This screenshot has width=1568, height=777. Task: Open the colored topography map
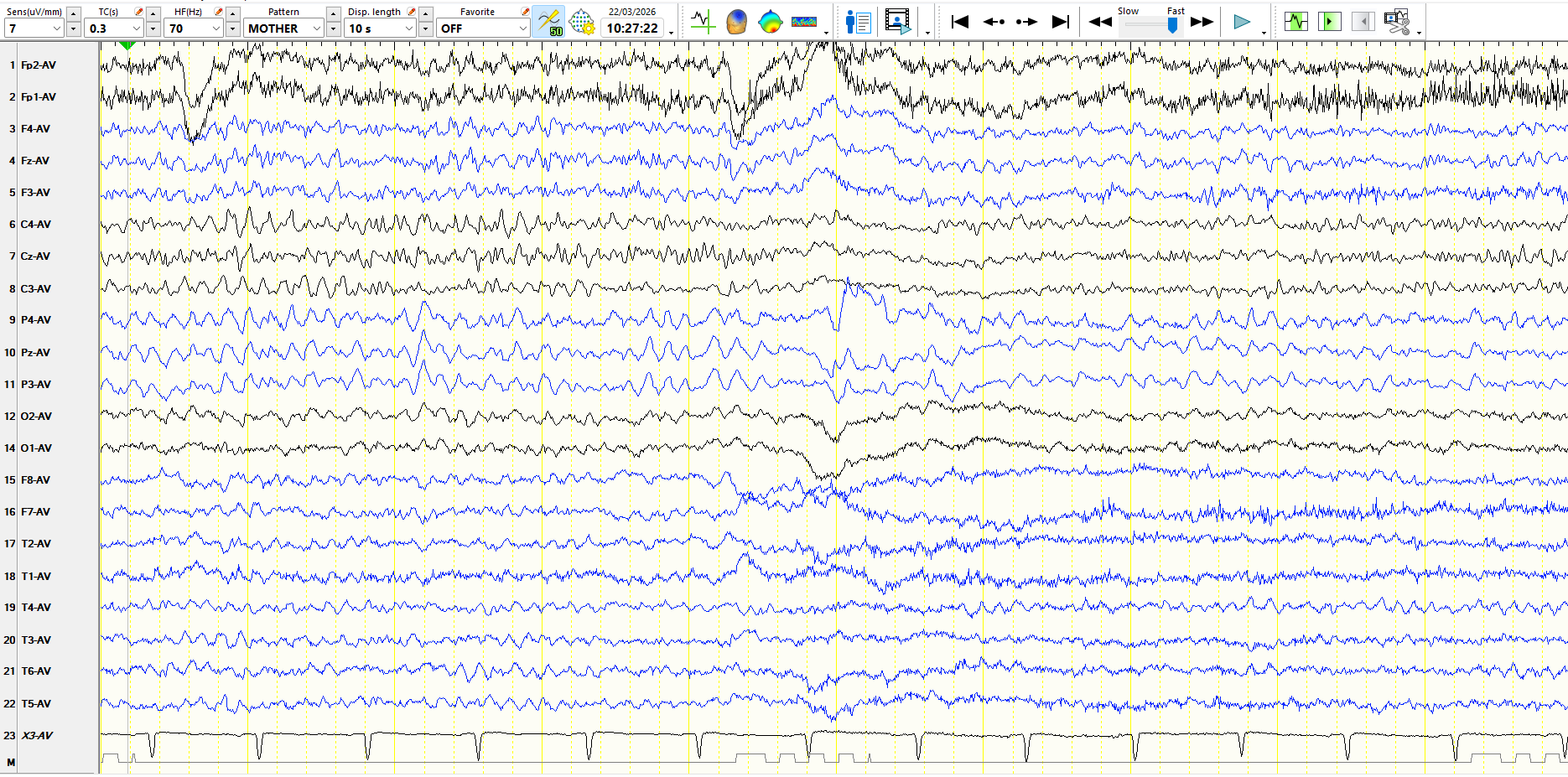[770, 22]
